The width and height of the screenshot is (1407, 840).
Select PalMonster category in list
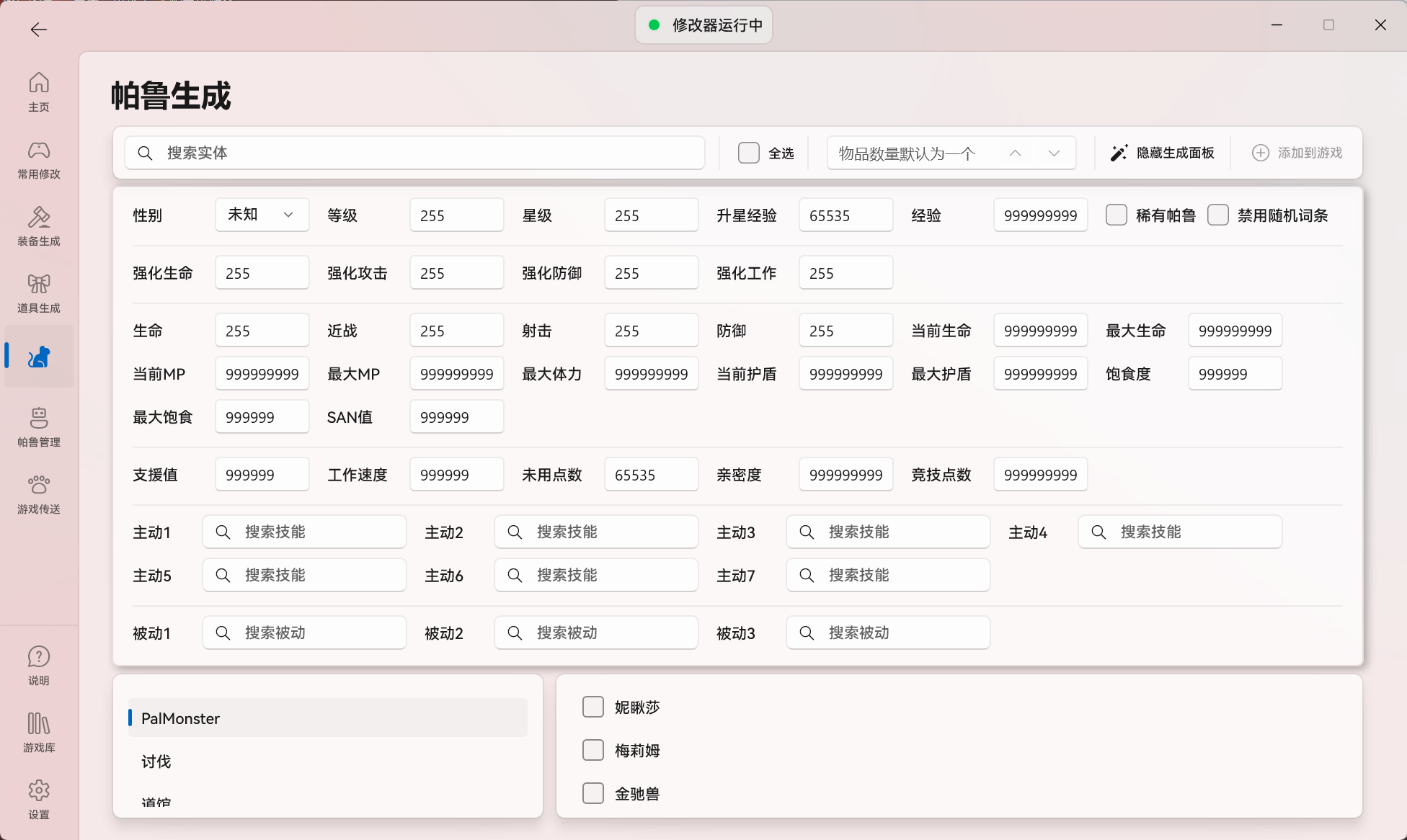[328, 718]
